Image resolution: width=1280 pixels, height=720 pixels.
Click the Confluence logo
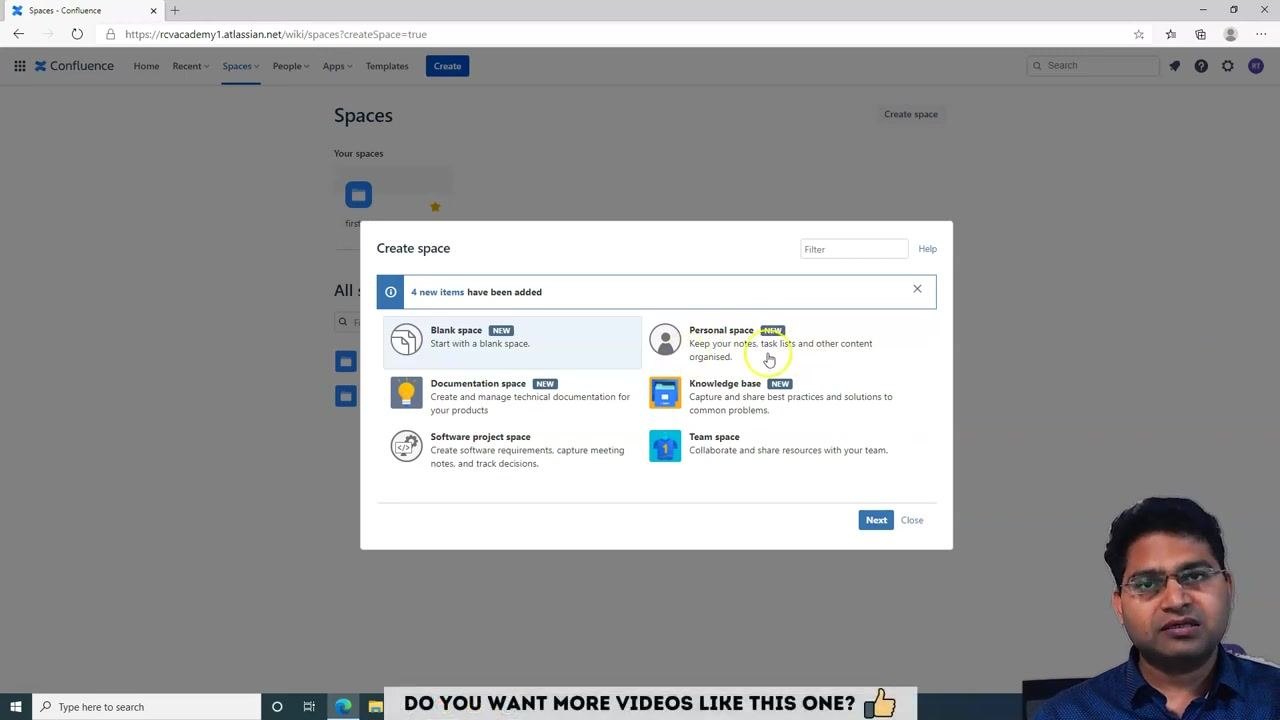(x=75, y=66)
